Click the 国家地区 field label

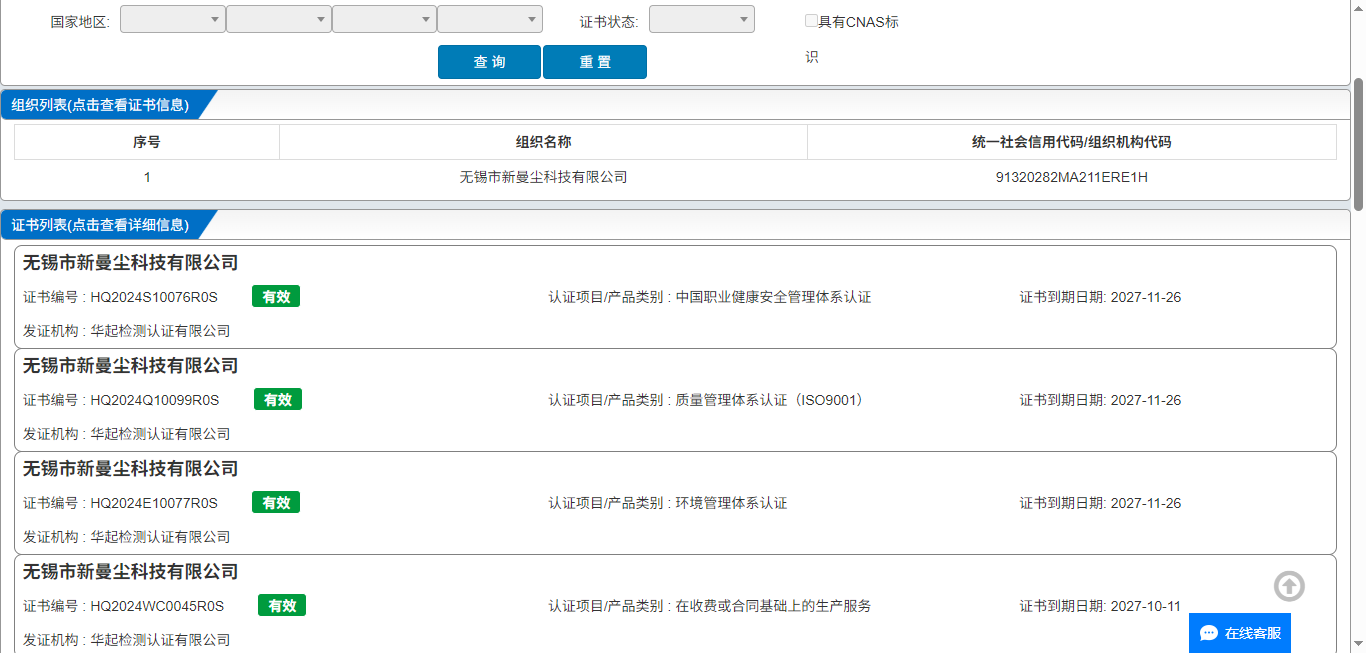tap(80, 21)
